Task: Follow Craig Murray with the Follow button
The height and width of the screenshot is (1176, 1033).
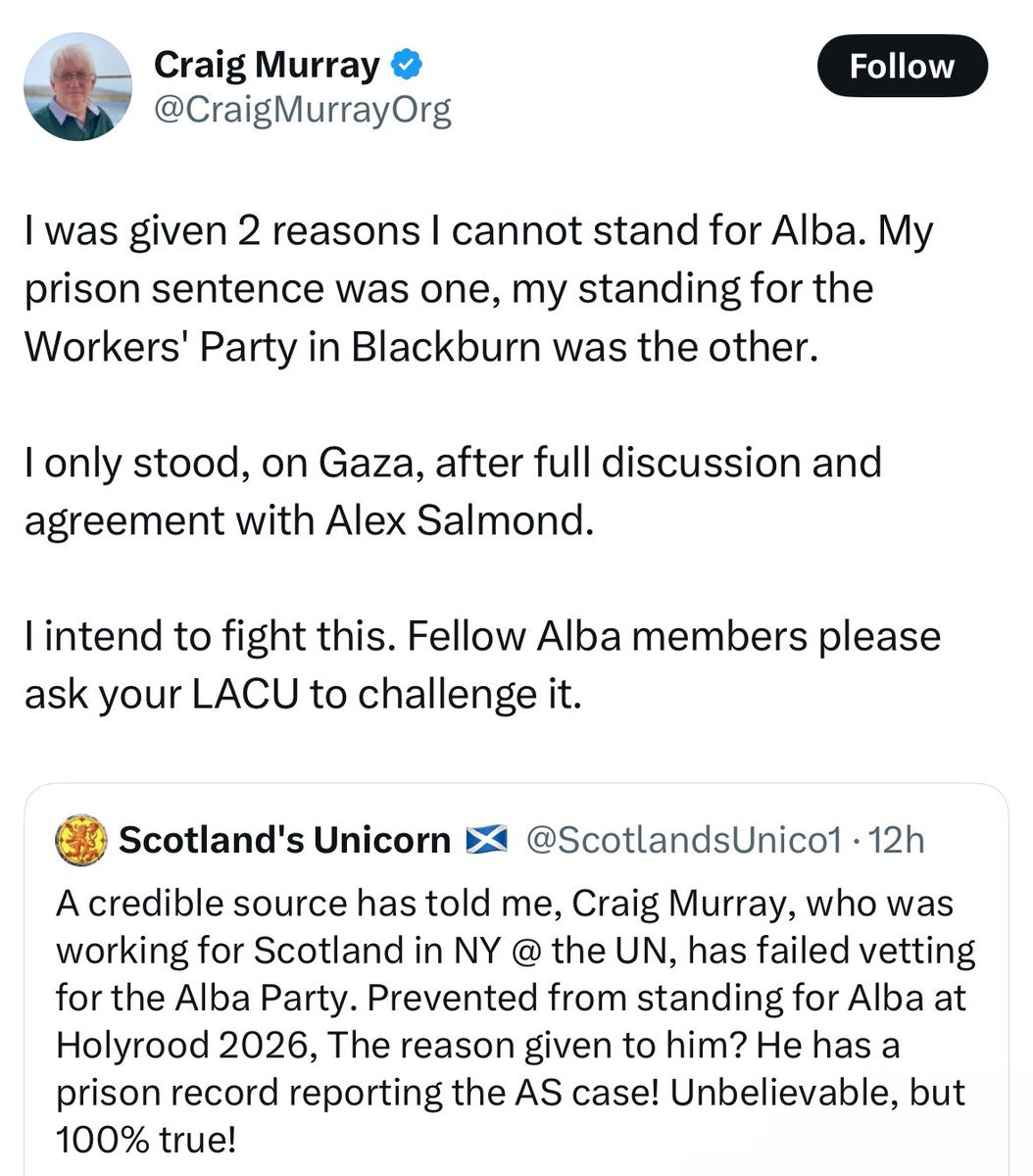Action: point(902,66)
